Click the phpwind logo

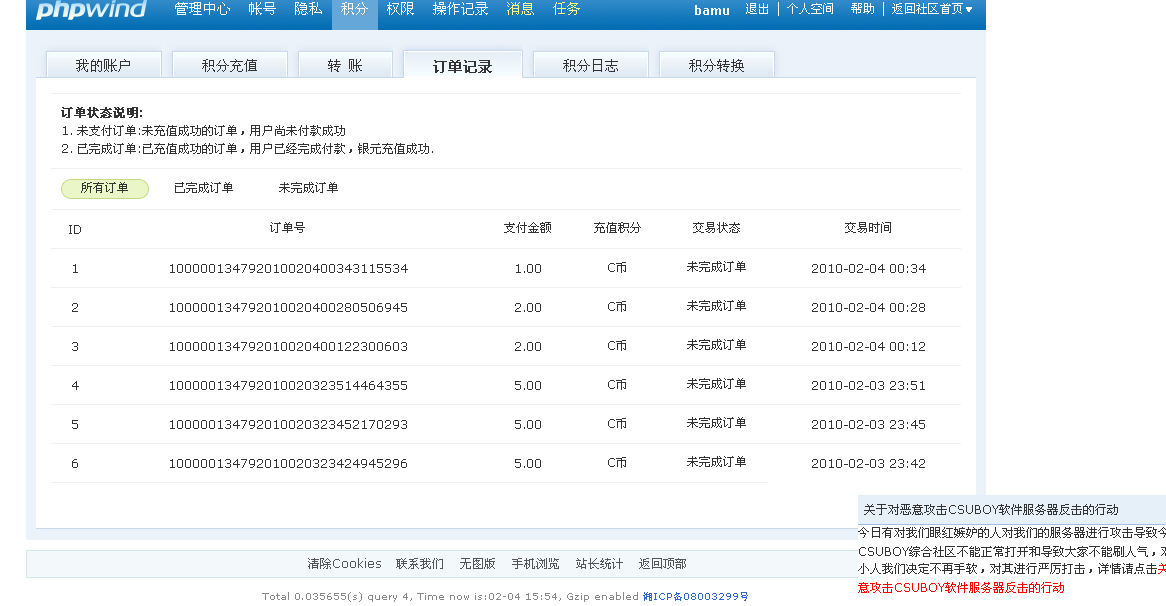coord(91,10)
